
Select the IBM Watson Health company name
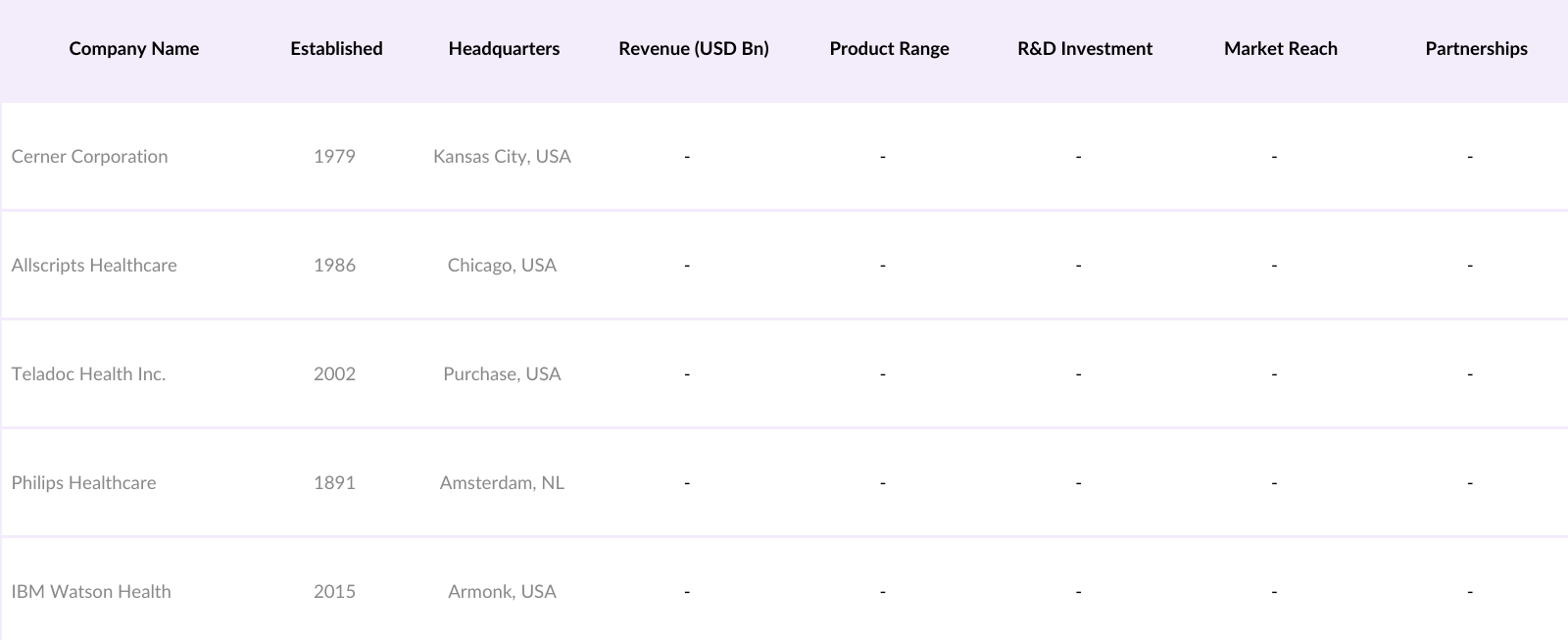[x=91, y=592]
